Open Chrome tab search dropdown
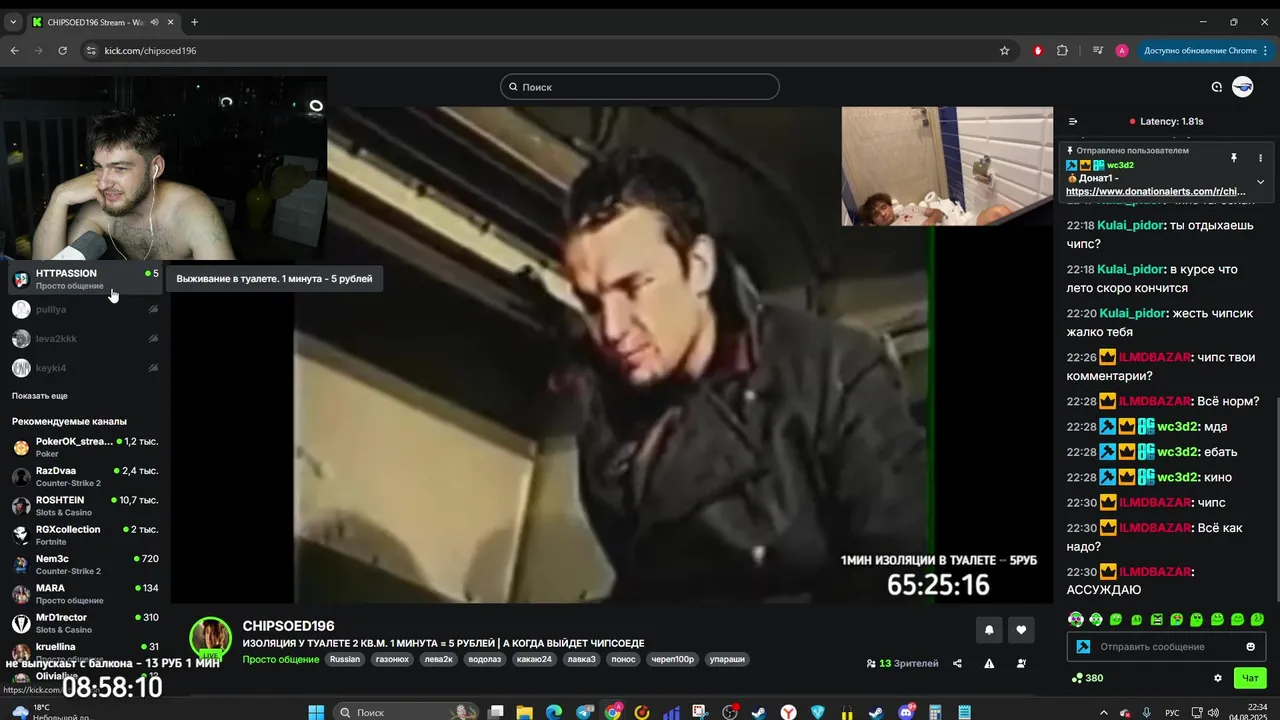The height and width of the screenshot is (720, 1280). (13, 22)
